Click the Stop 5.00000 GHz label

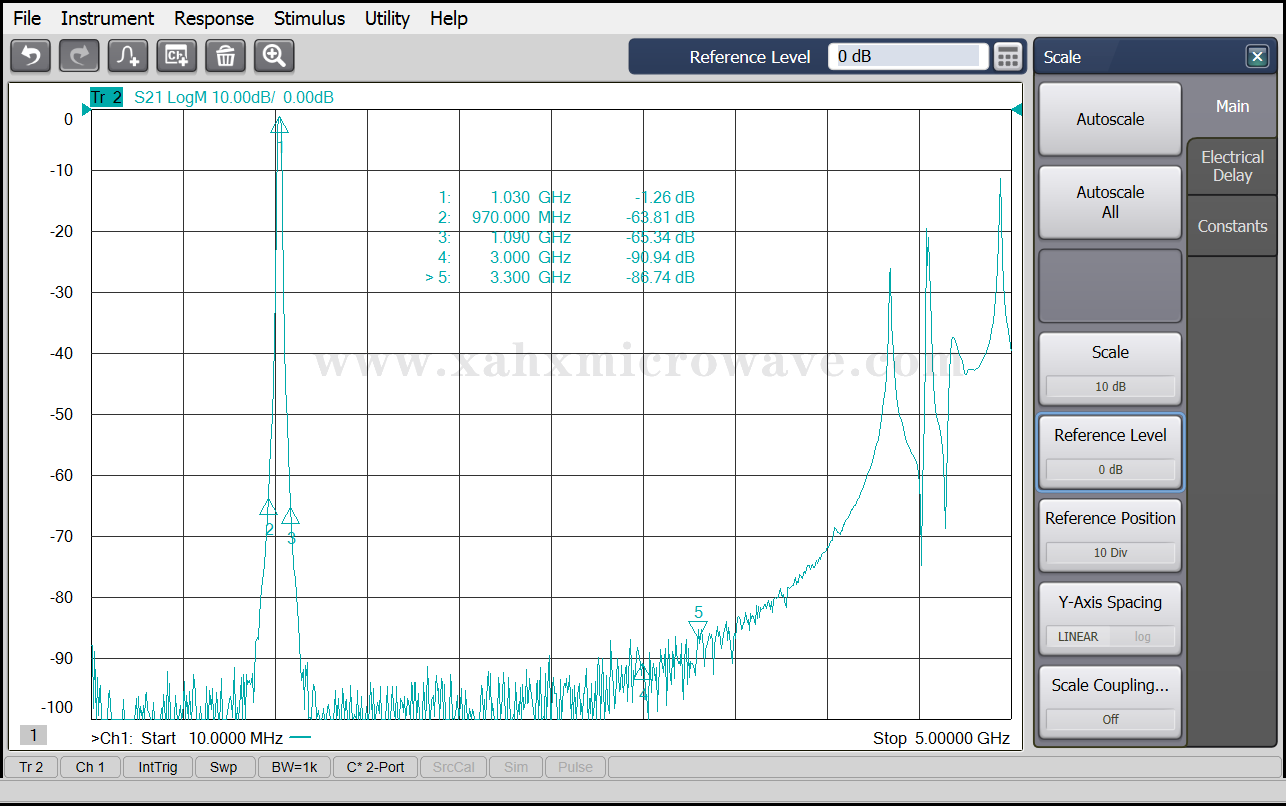pyautogui.click(x=941, y=738)
